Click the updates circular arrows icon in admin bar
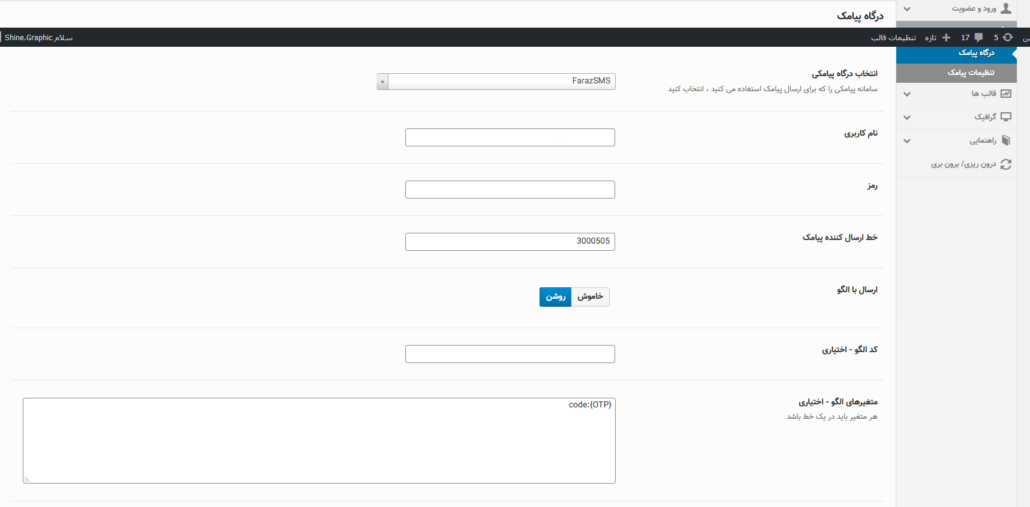The width and height of the screenshot is (1030, 507). coord(1008,37)
